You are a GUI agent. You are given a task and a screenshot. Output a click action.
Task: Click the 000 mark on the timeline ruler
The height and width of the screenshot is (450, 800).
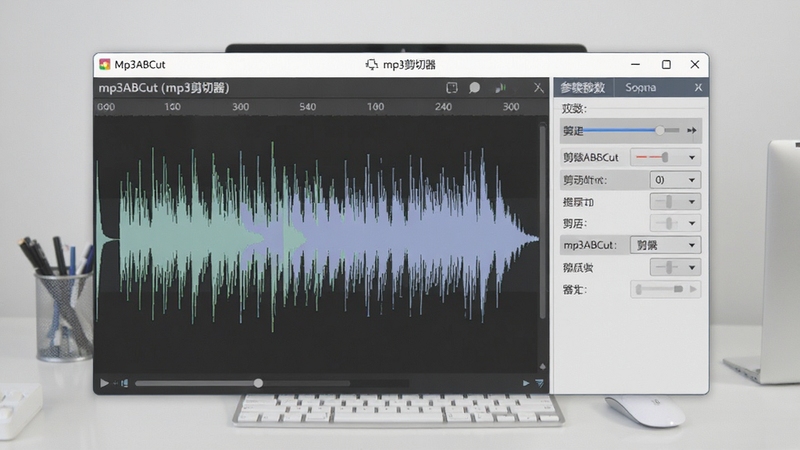pyautogui.click(x=106, y=107)
